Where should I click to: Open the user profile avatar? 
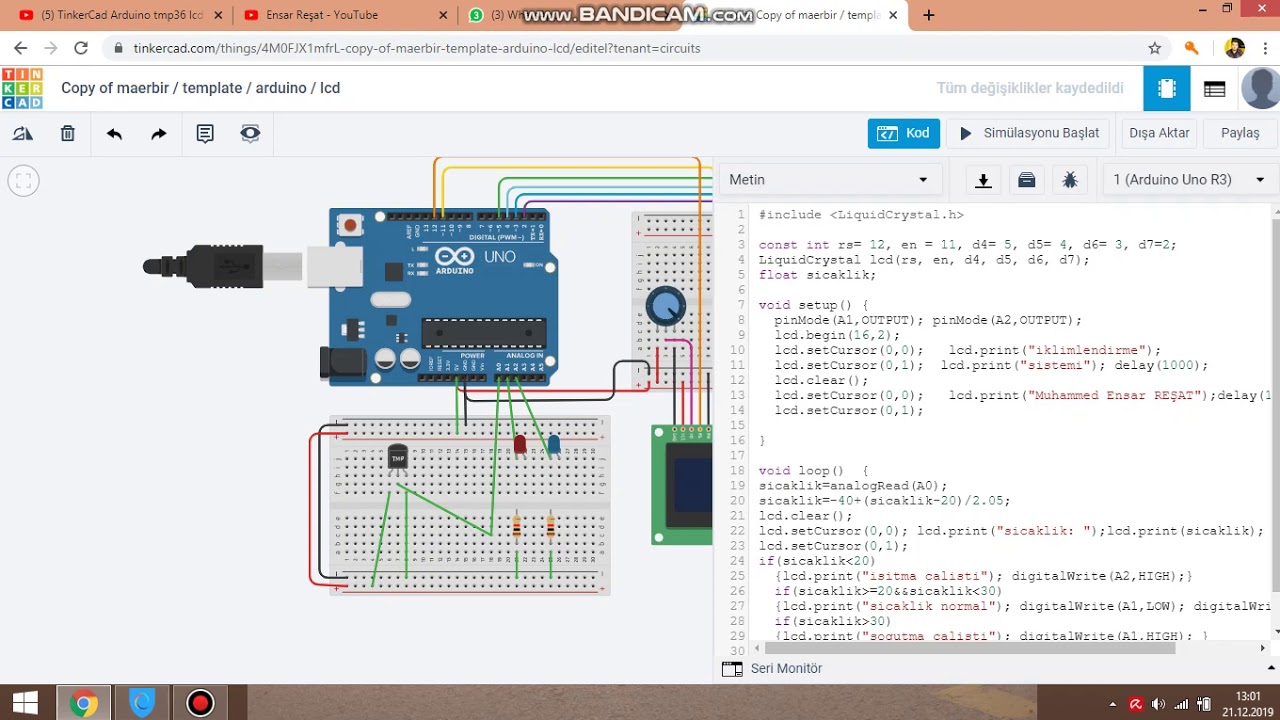pos(1260,88)
